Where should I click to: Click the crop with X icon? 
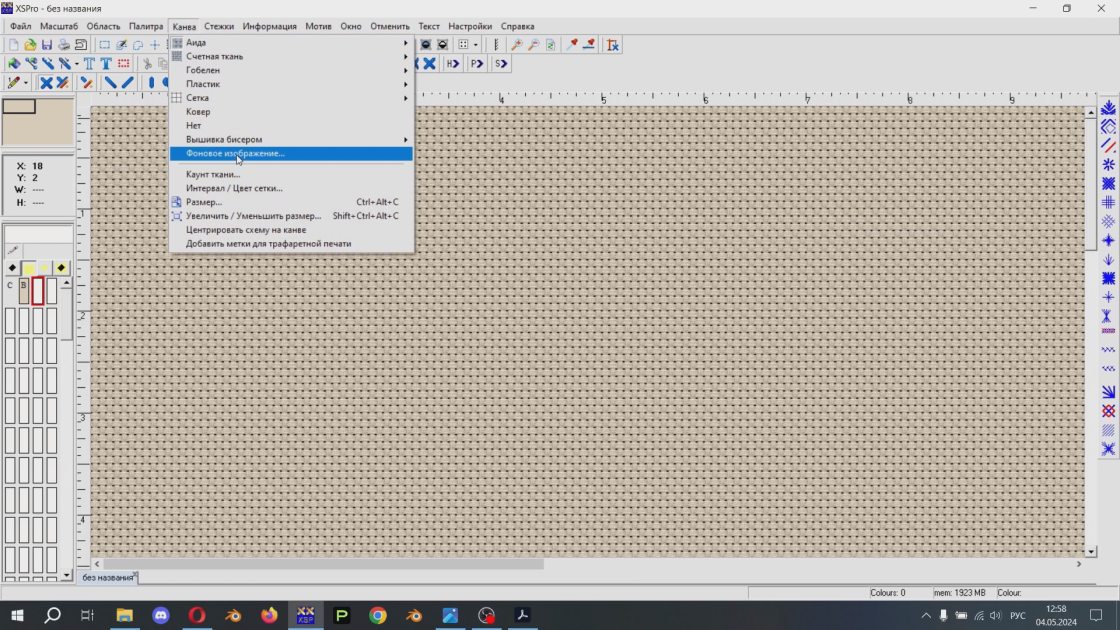613,45
